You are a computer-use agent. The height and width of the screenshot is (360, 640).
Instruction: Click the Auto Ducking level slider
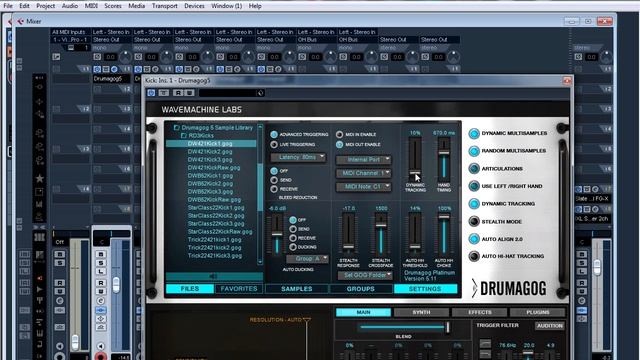pos(277,234)
